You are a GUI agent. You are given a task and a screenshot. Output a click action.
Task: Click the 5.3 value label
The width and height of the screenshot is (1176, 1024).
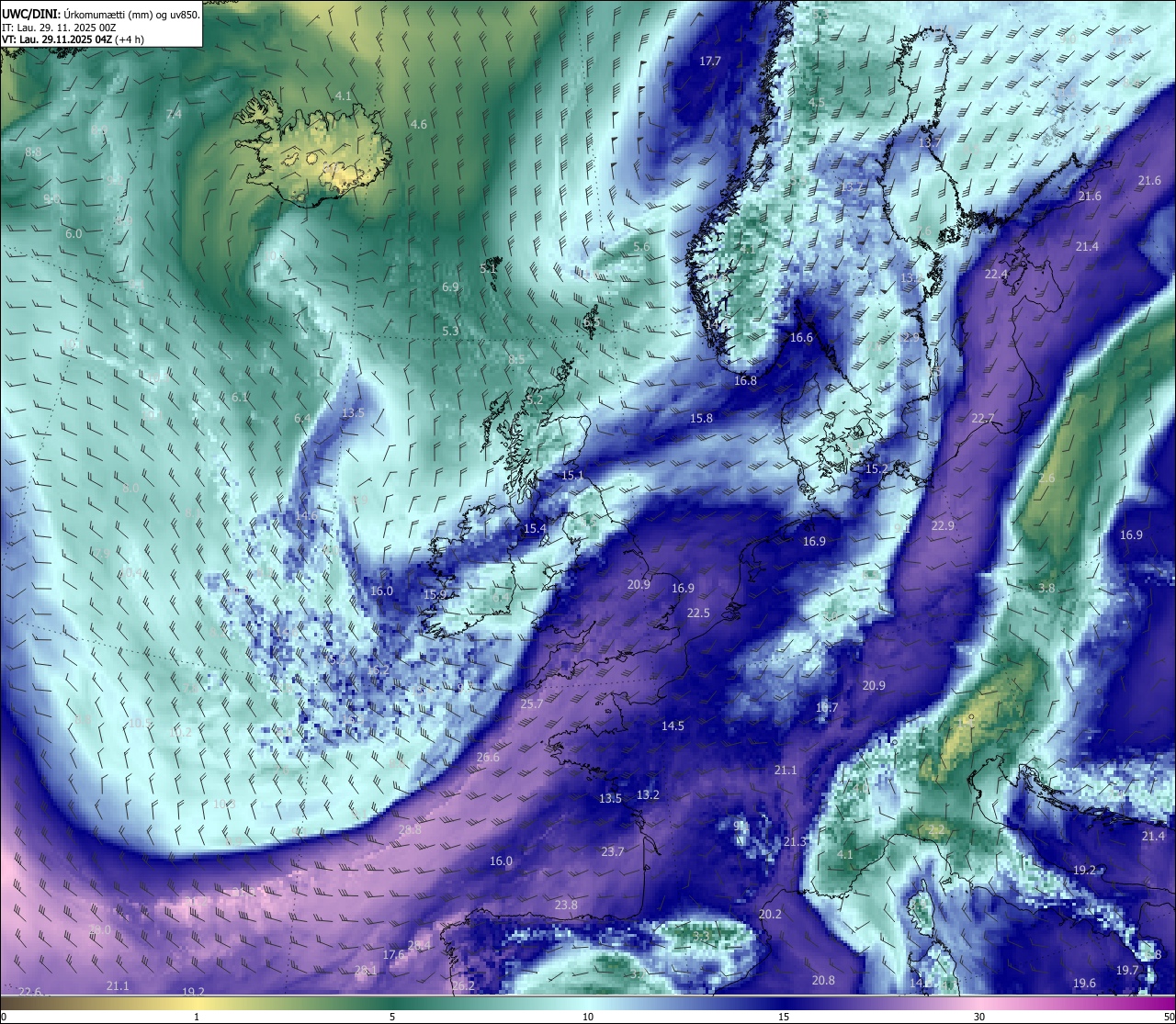(450, 332)
